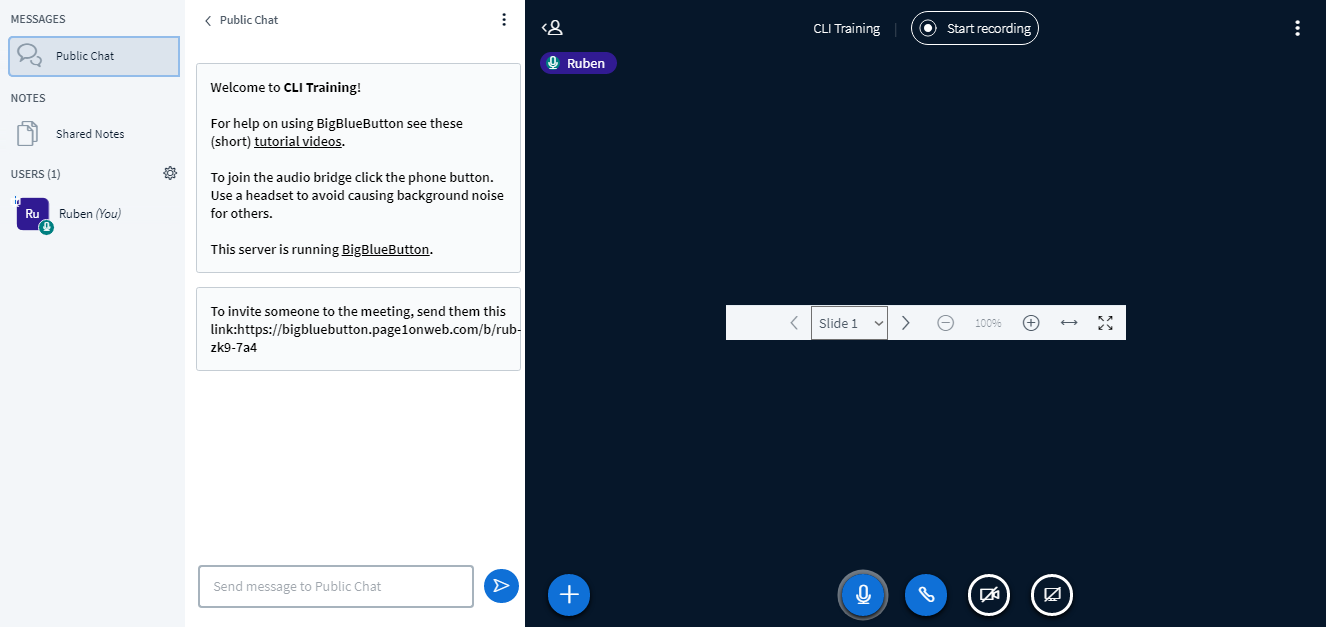The height and width of the screenshot is (627, 1326).
Task: Click Start recording button
Action: pyautogui.click(x=975, y=28)
